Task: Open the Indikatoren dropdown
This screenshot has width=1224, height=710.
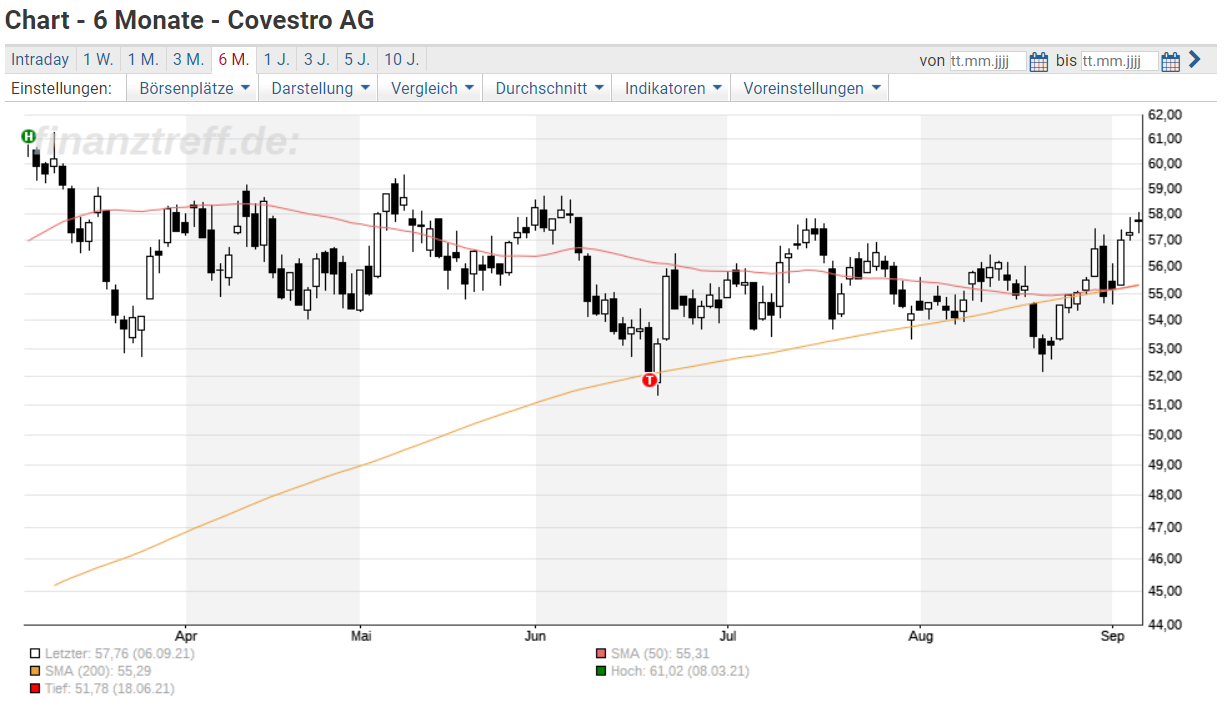Action: point(673,88)
